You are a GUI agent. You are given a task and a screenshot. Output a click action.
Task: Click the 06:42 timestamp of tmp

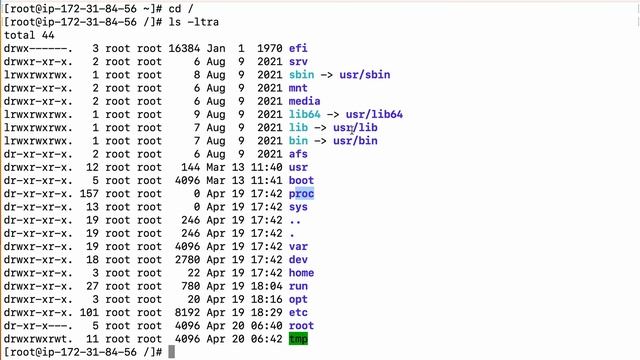pos(266,339)
